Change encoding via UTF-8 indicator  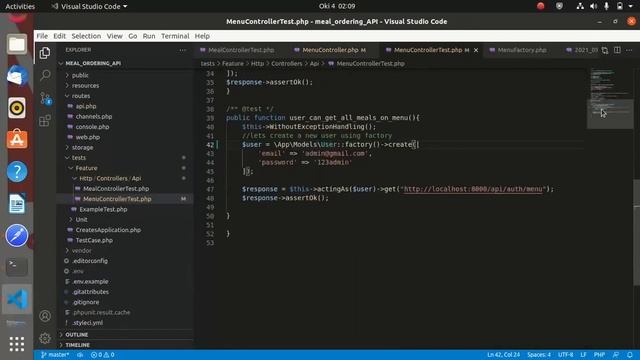pyautogui.click(x=565, y=355)
